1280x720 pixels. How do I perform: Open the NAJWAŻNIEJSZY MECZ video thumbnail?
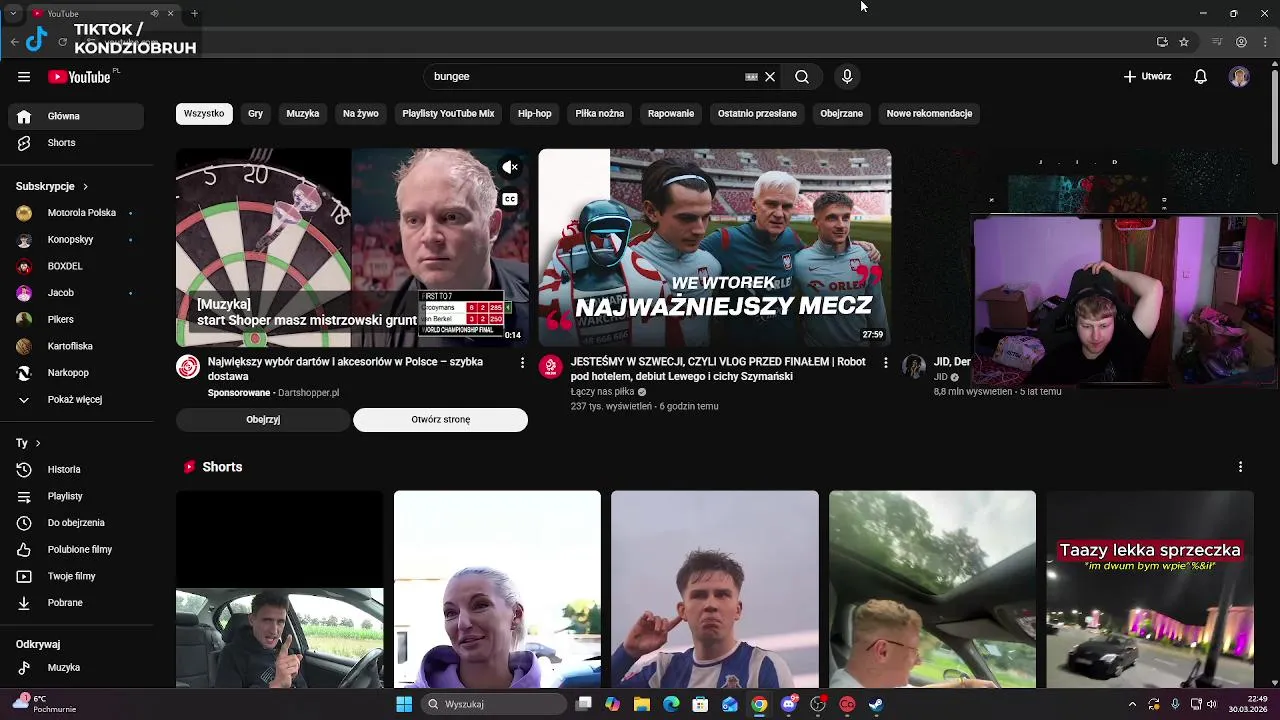click(x=715, y=248)
